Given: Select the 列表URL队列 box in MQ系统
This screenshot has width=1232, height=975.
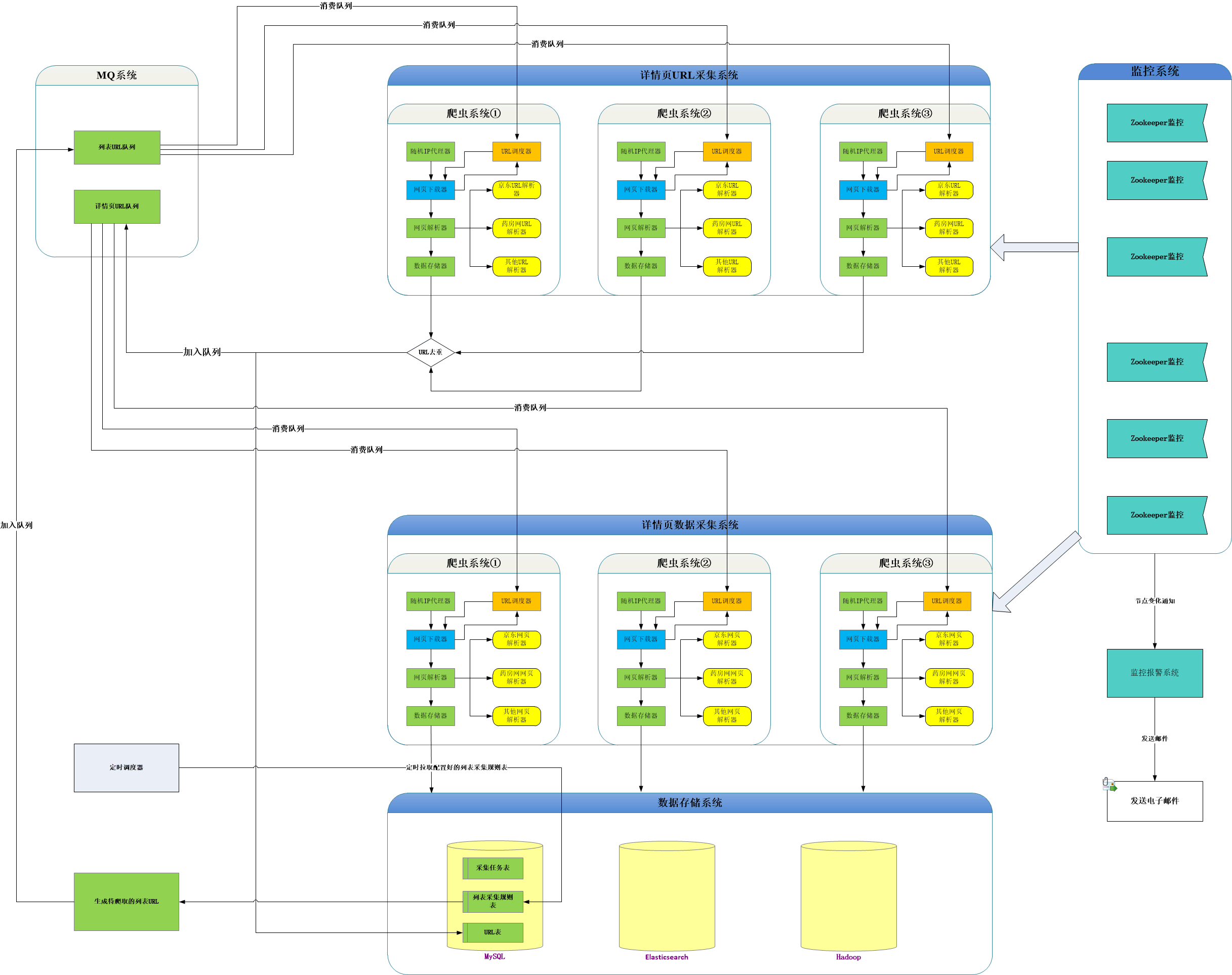Looking at the screenshot, I should pos(117,147).
